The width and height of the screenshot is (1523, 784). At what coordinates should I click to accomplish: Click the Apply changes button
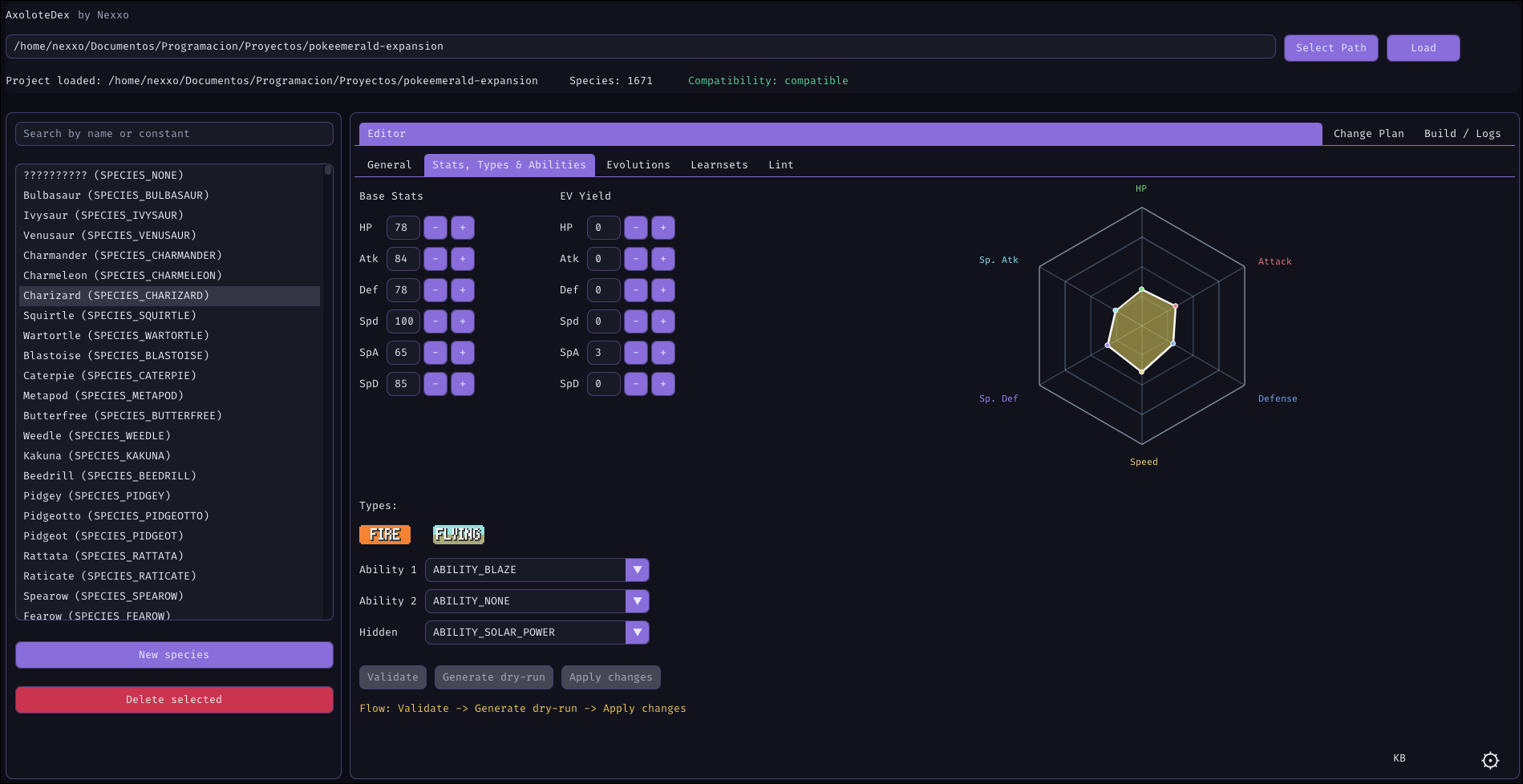pos(611,677)
